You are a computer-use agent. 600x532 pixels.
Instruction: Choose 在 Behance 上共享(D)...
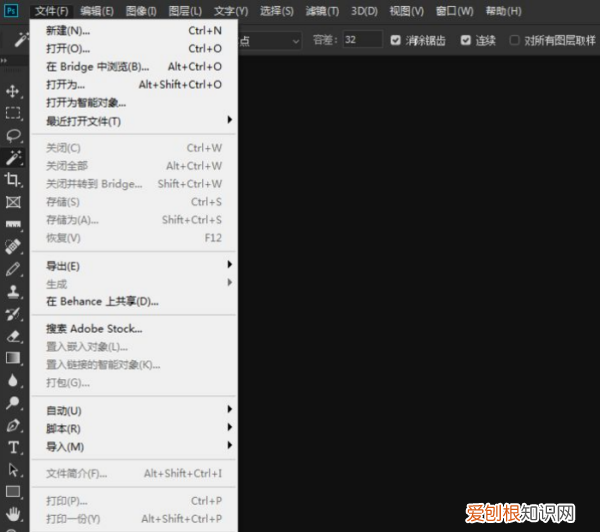tap(134, 302)
